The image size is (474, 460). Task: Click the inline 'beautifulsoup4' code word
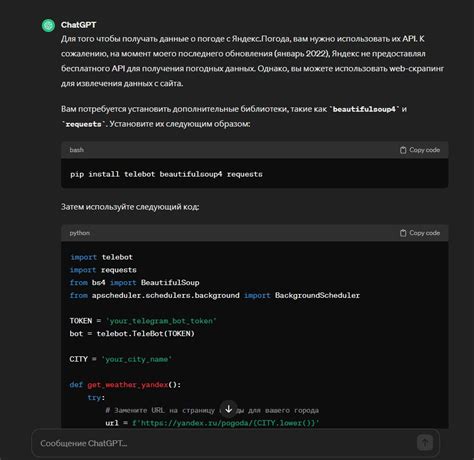tap(364, 109)
